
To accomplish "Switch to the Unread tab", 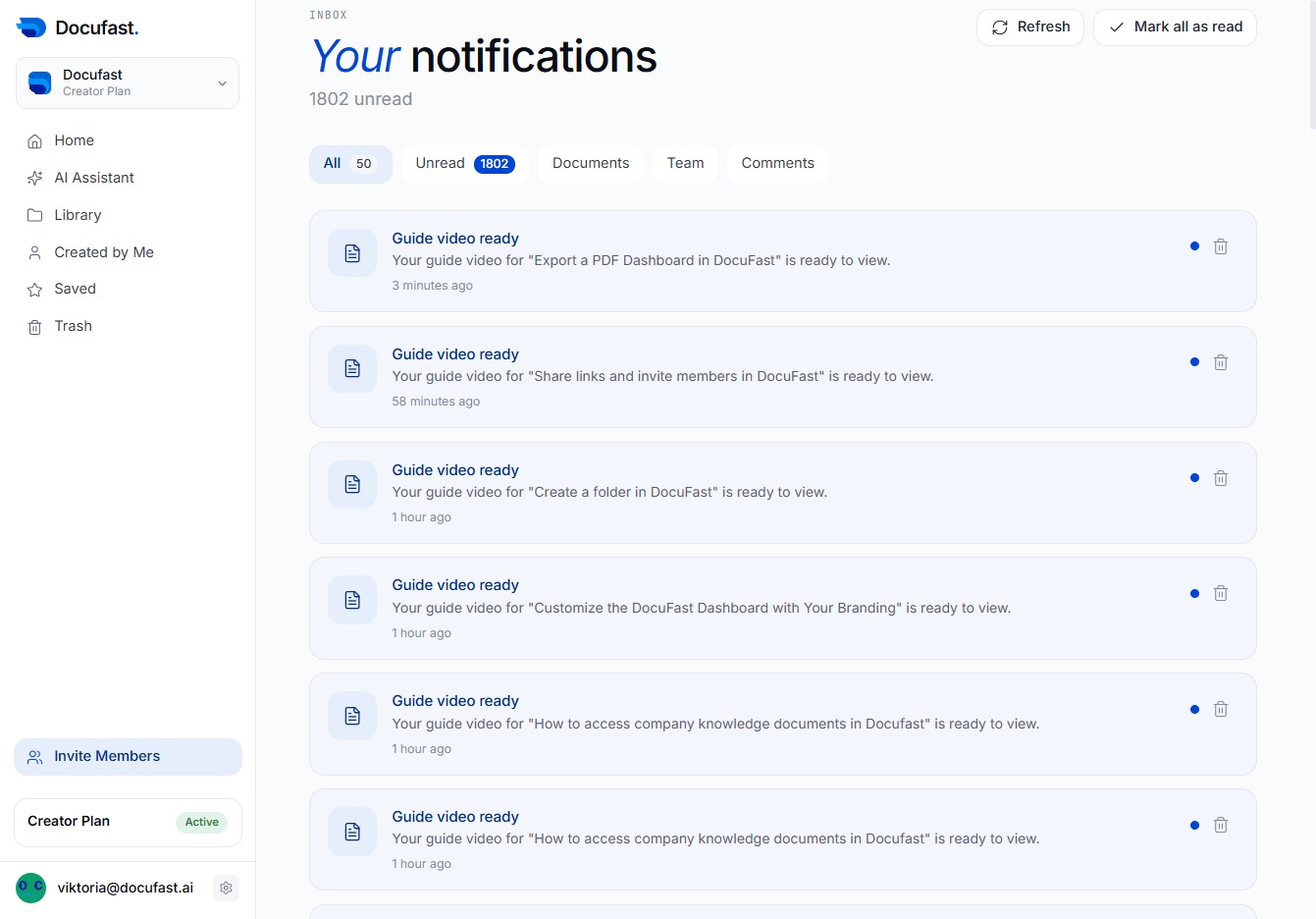I will pyautogui.click(x=465, y=164).
